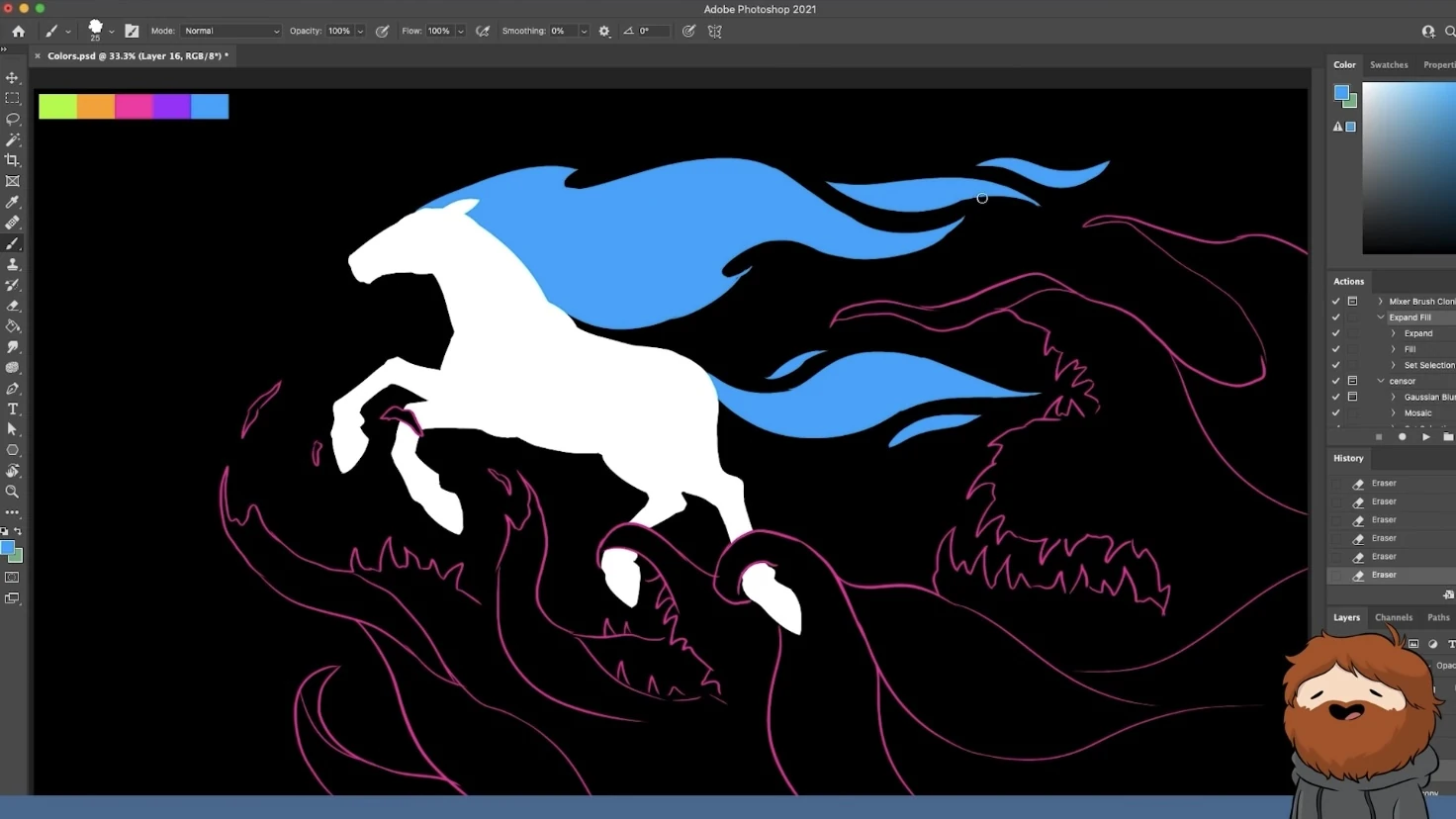Toggle dialog box for censor action set
The image size is (1456, 819).
point(1352,381)
